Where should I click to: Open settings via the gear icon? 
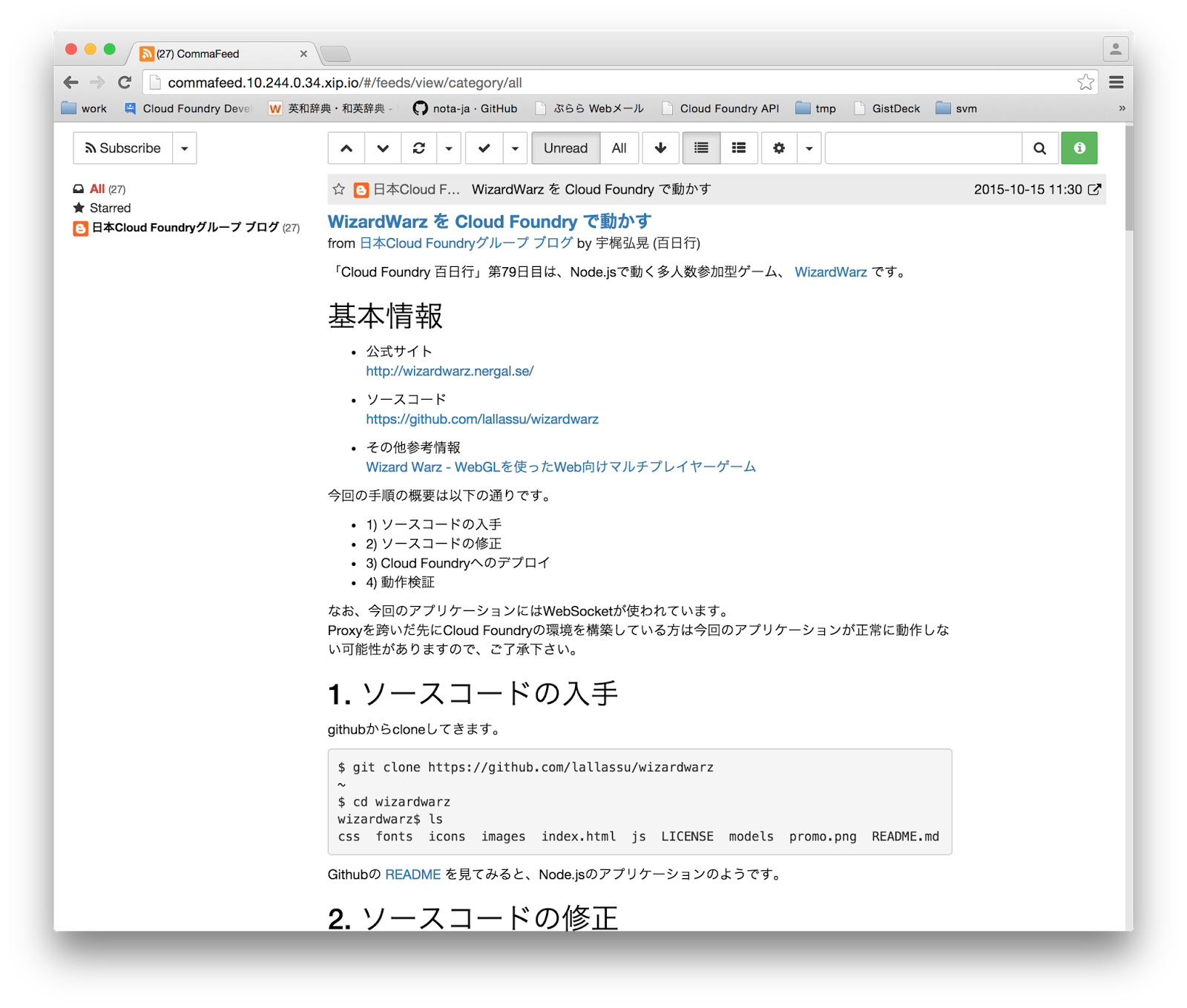coord(779,148)
